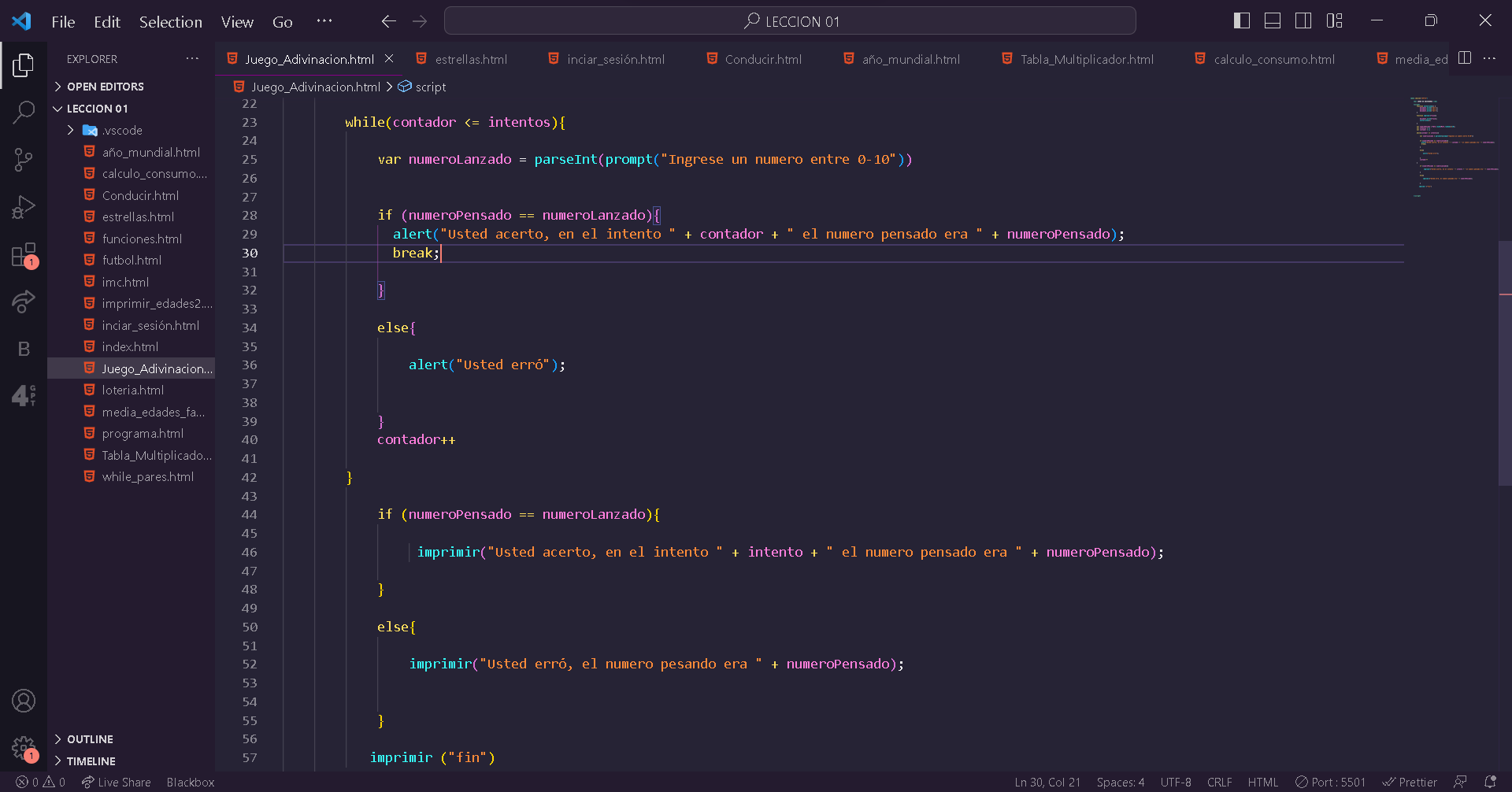The width and height of the screenshot is (1512, 792).
Task: Click Blackbox in the status bar
Action: 191,782
